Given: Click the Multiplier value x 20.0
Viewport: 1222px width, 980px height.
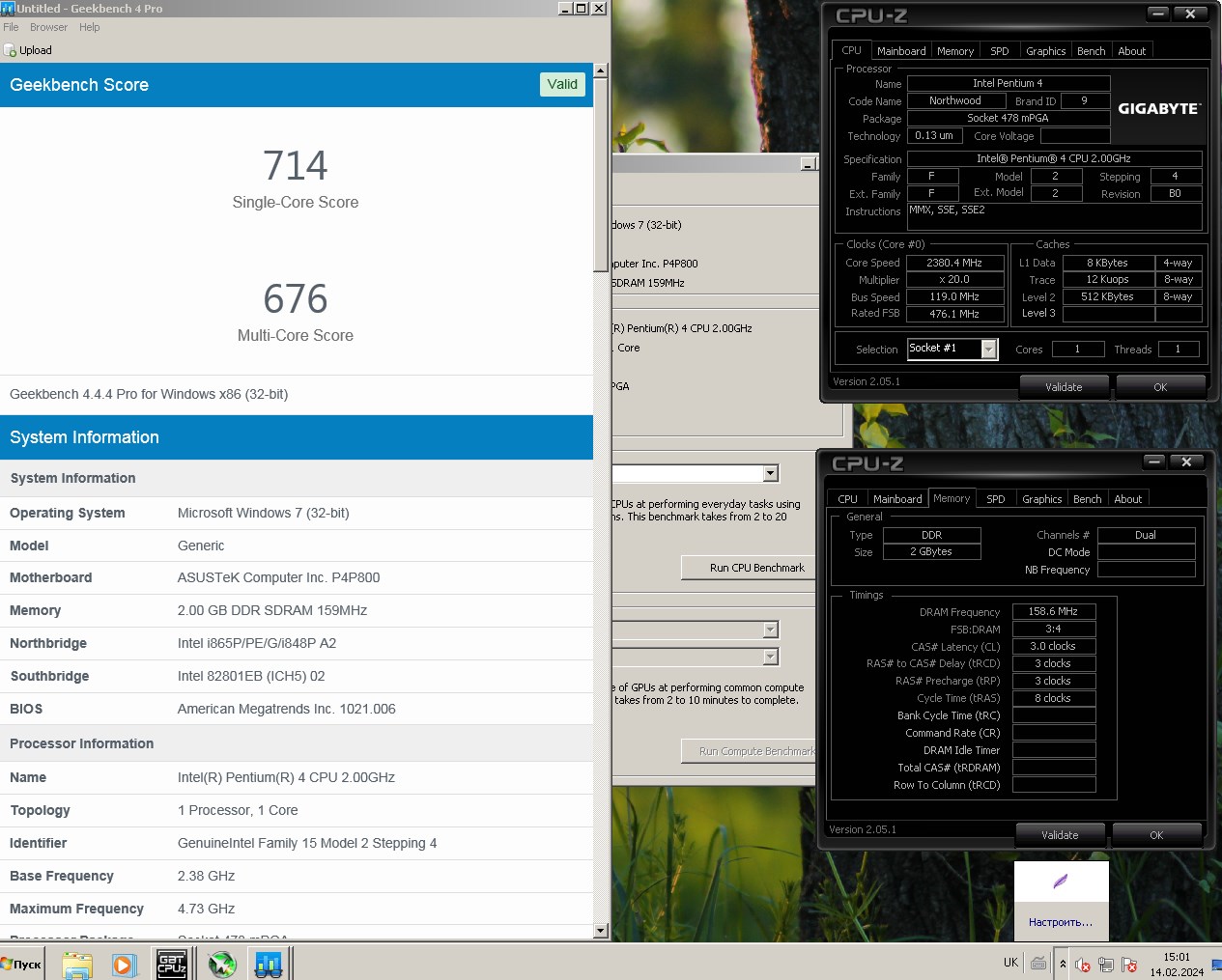Looking at the screenshot, I should (953, 280).
